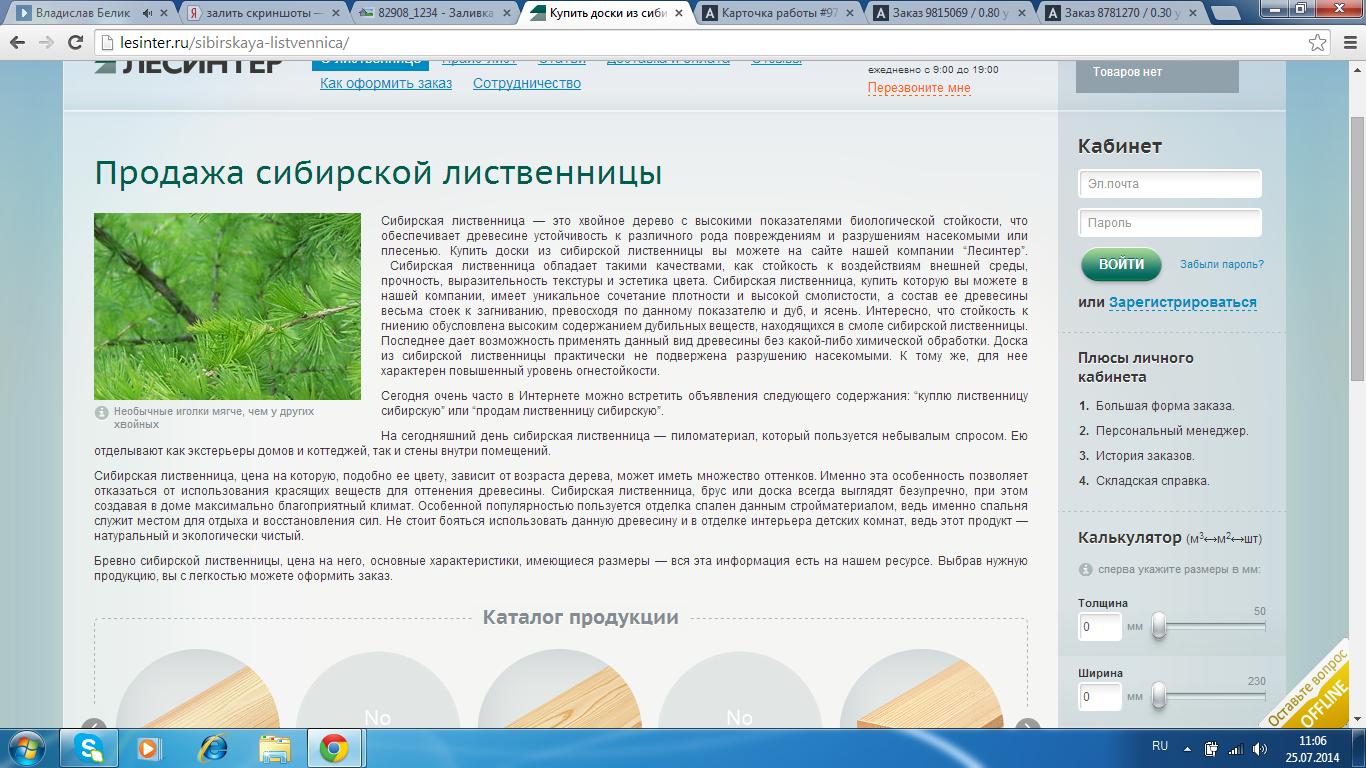Click the larch branch photo
This screenshot has height=768, width=1366.
227,306
